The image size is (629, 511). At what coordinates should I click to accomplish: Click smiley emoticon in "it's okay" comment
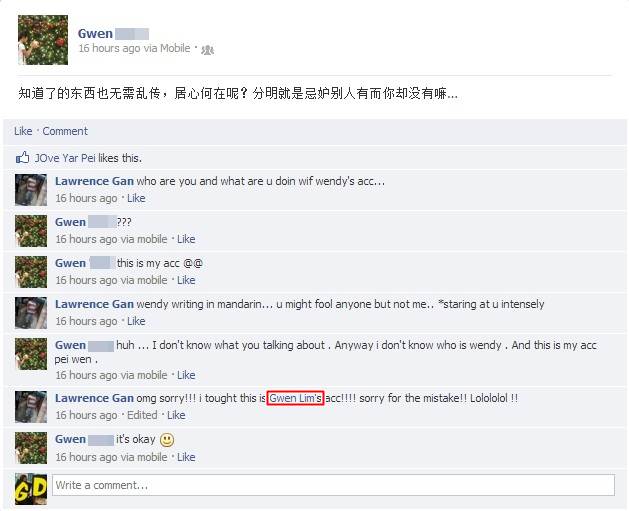point(167,440)
